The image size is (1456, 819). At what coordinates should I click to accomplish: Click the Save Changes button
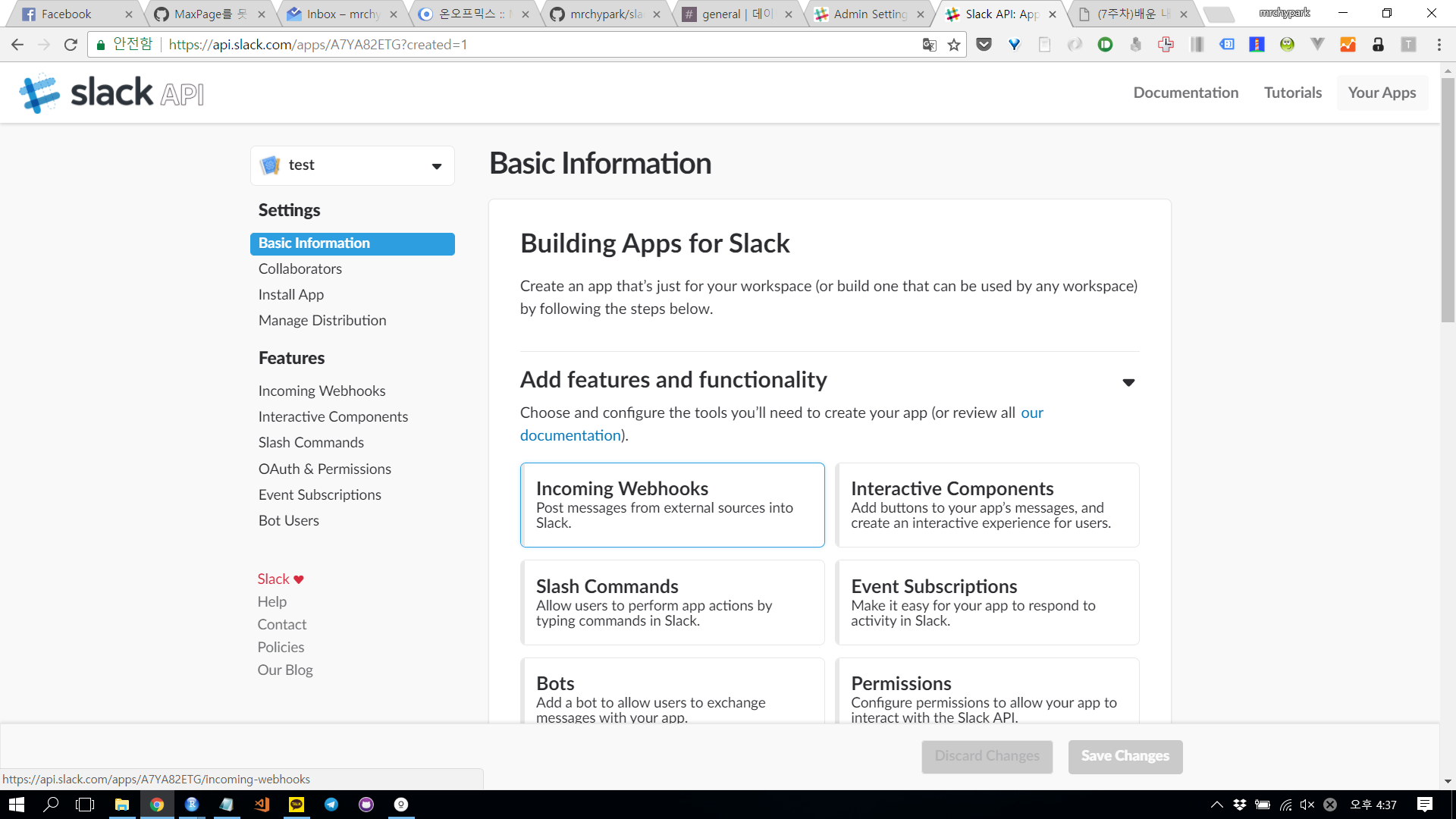pyautogui.click(x=1125, y=756)
